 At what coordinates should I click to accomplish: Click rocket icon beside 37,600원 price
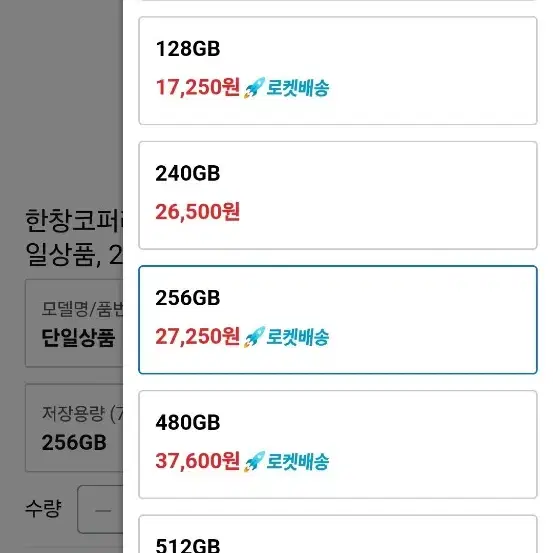click(x=254, y=461)
